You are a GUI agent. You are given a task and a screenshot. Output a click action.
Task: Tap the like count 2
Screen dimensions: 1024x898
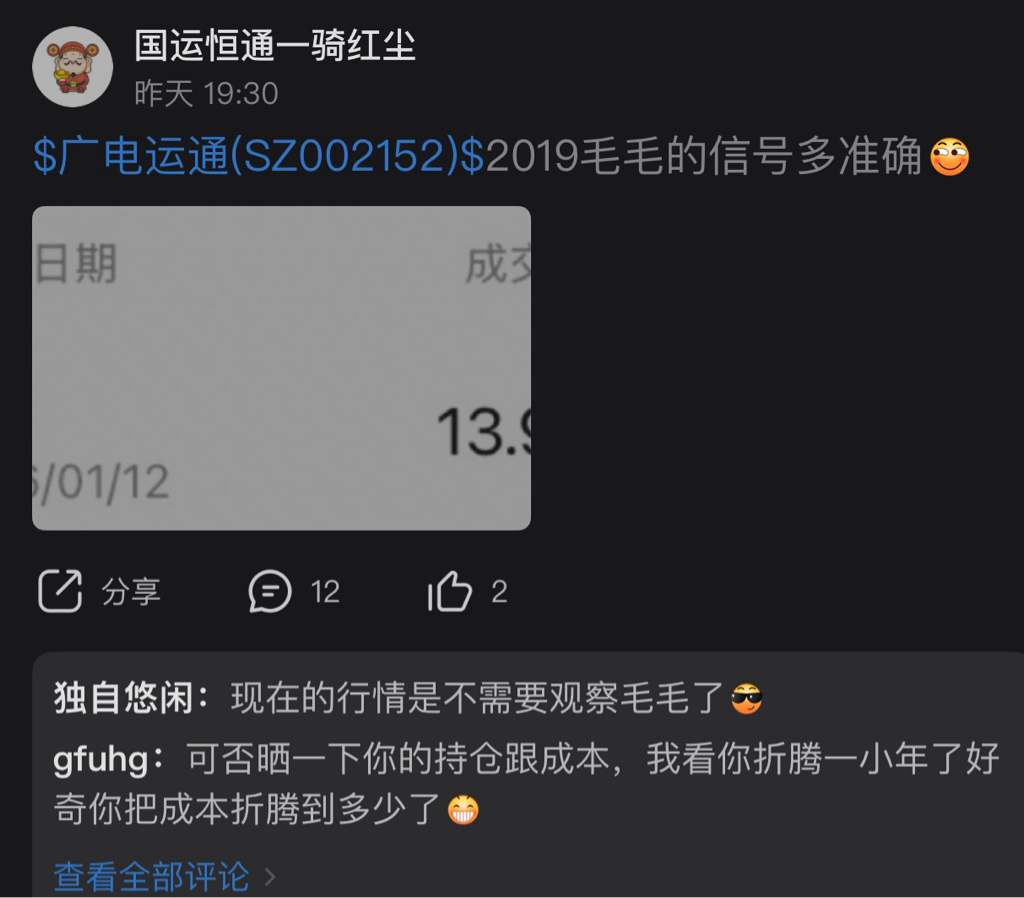point(499,592)
